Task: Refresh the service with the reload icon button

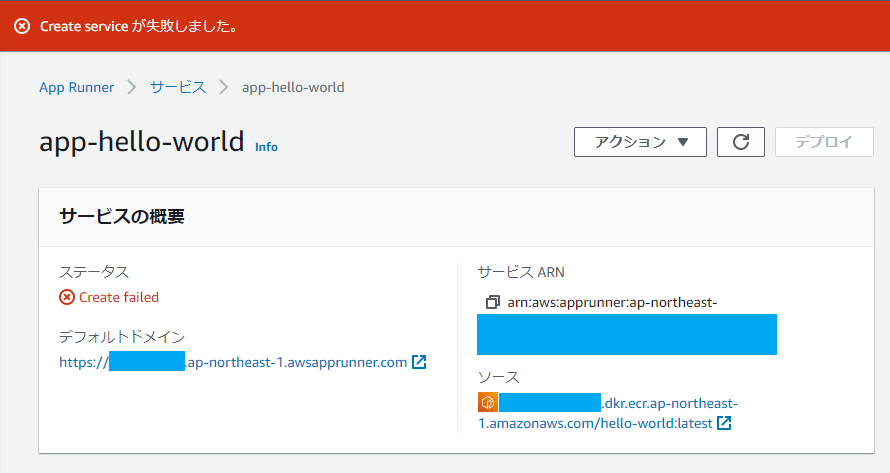Action: coord(741,142)
